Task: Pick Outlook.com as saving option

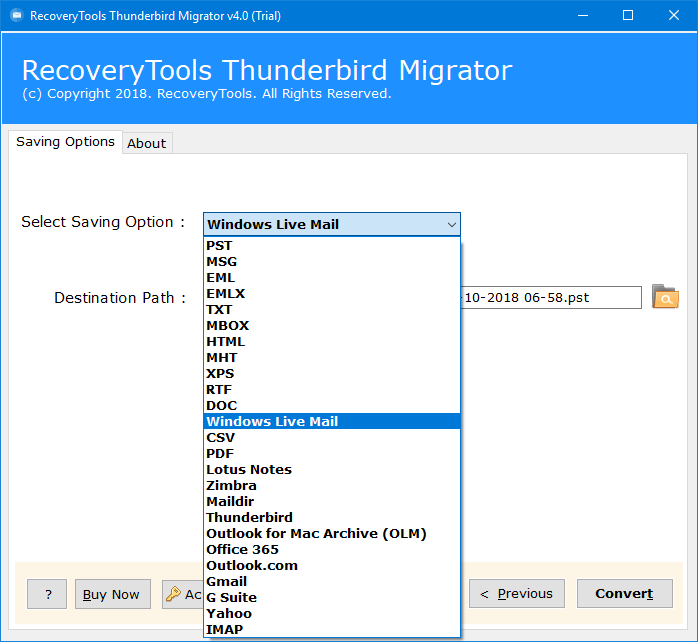Action: (x=332, y=566)
